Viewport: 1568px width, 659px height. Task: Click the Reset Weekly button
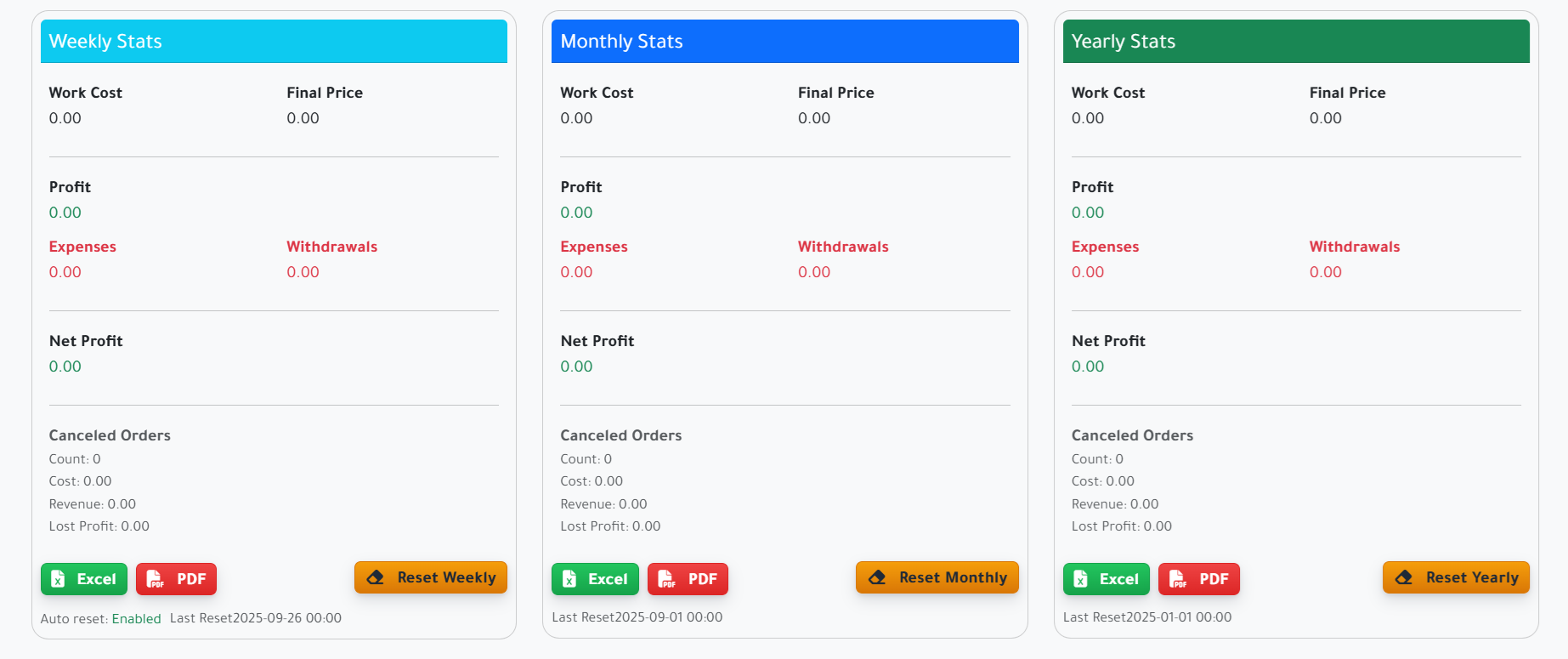pyautogui.click(x=430, y=577)
